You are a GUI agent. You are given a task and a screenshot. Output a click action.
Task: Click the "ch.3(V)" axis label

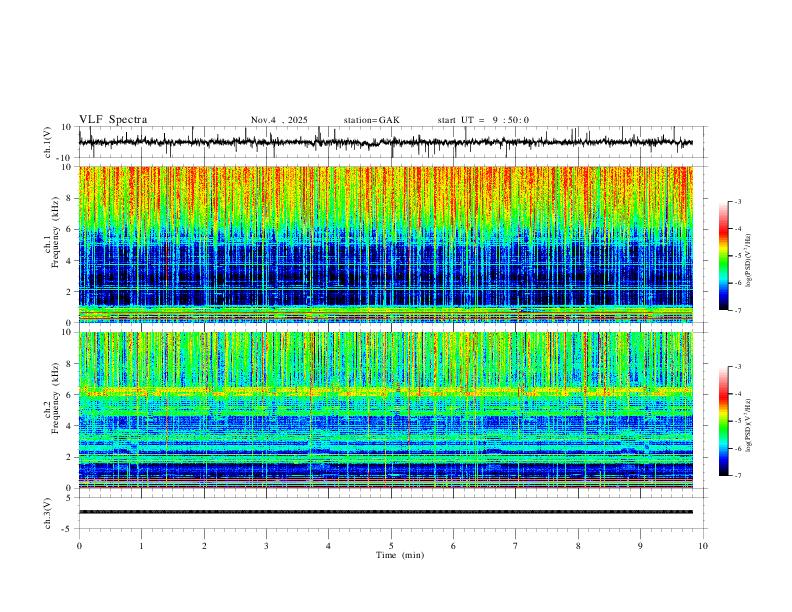[48, 513]
